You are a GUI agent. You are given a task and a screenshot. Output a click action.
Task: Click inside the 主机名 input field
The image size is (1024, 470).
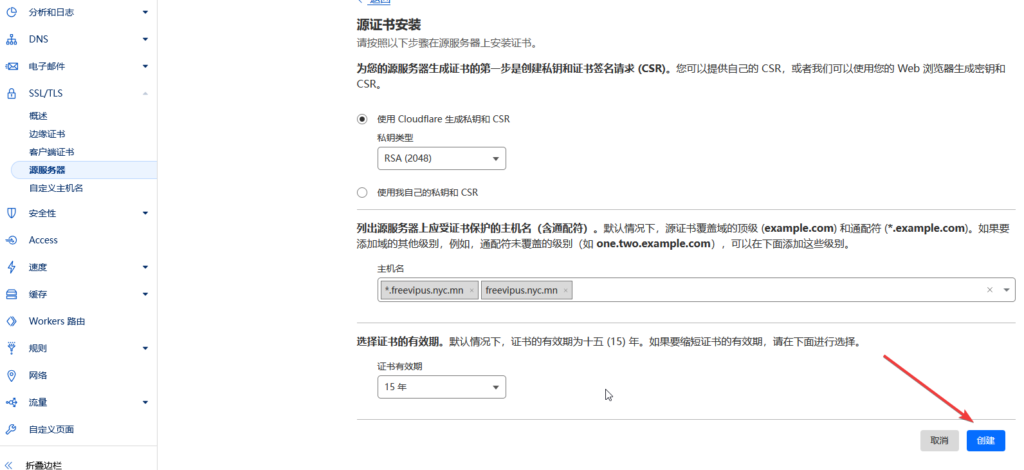coord(770,290)
